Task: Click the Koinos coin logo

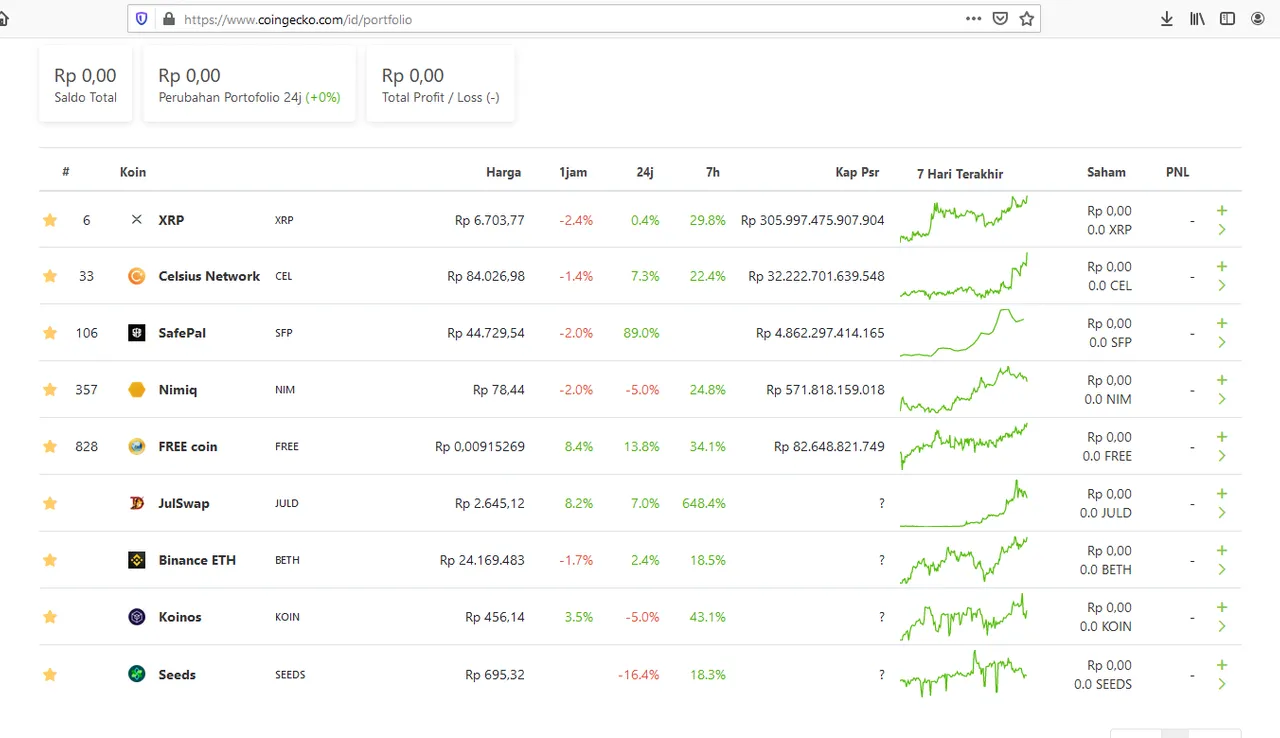Action: click(x=137, y=617)
